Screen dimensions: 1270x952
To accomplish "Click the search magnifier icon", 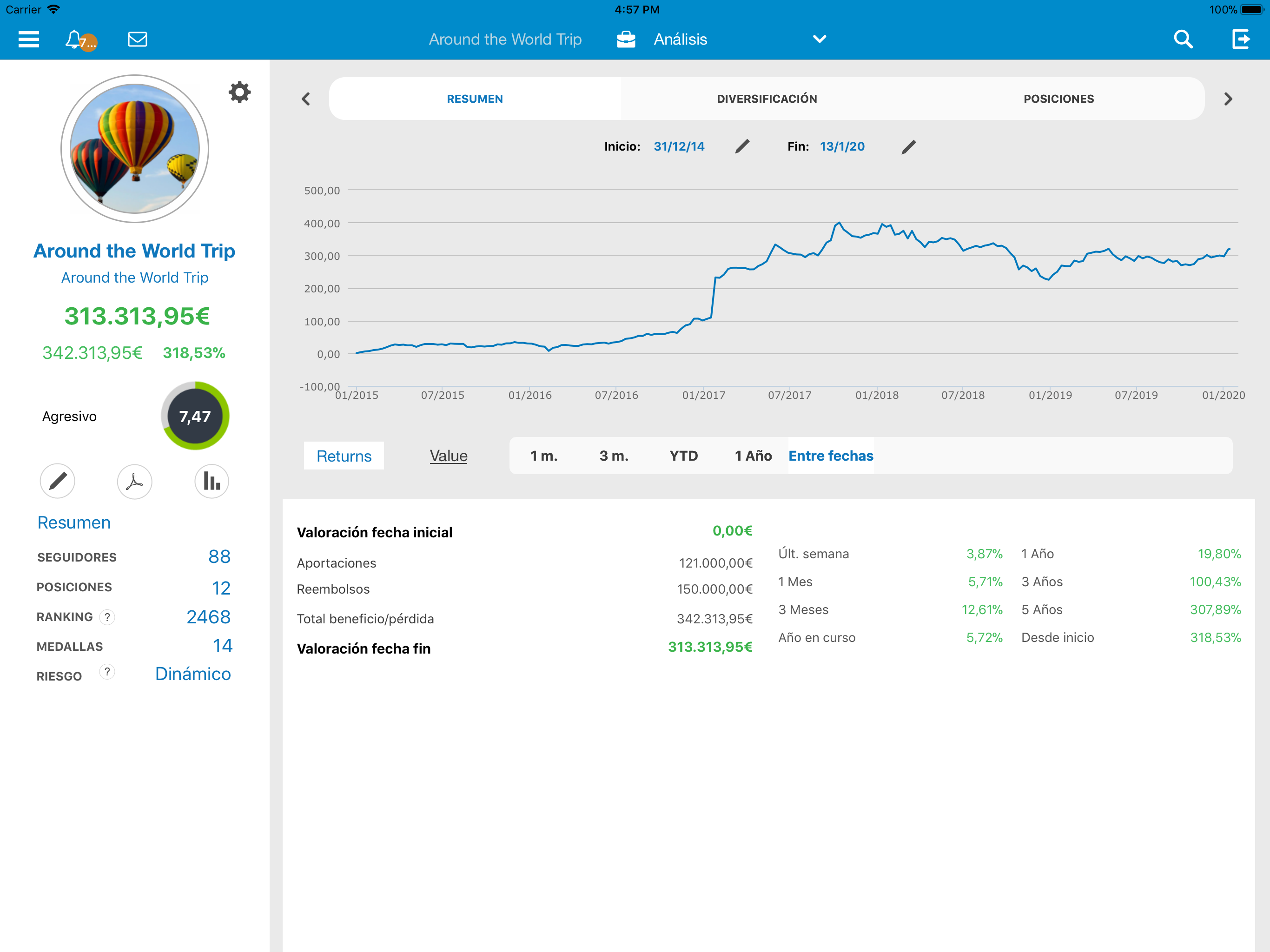I will click(x=1183, y=39).
